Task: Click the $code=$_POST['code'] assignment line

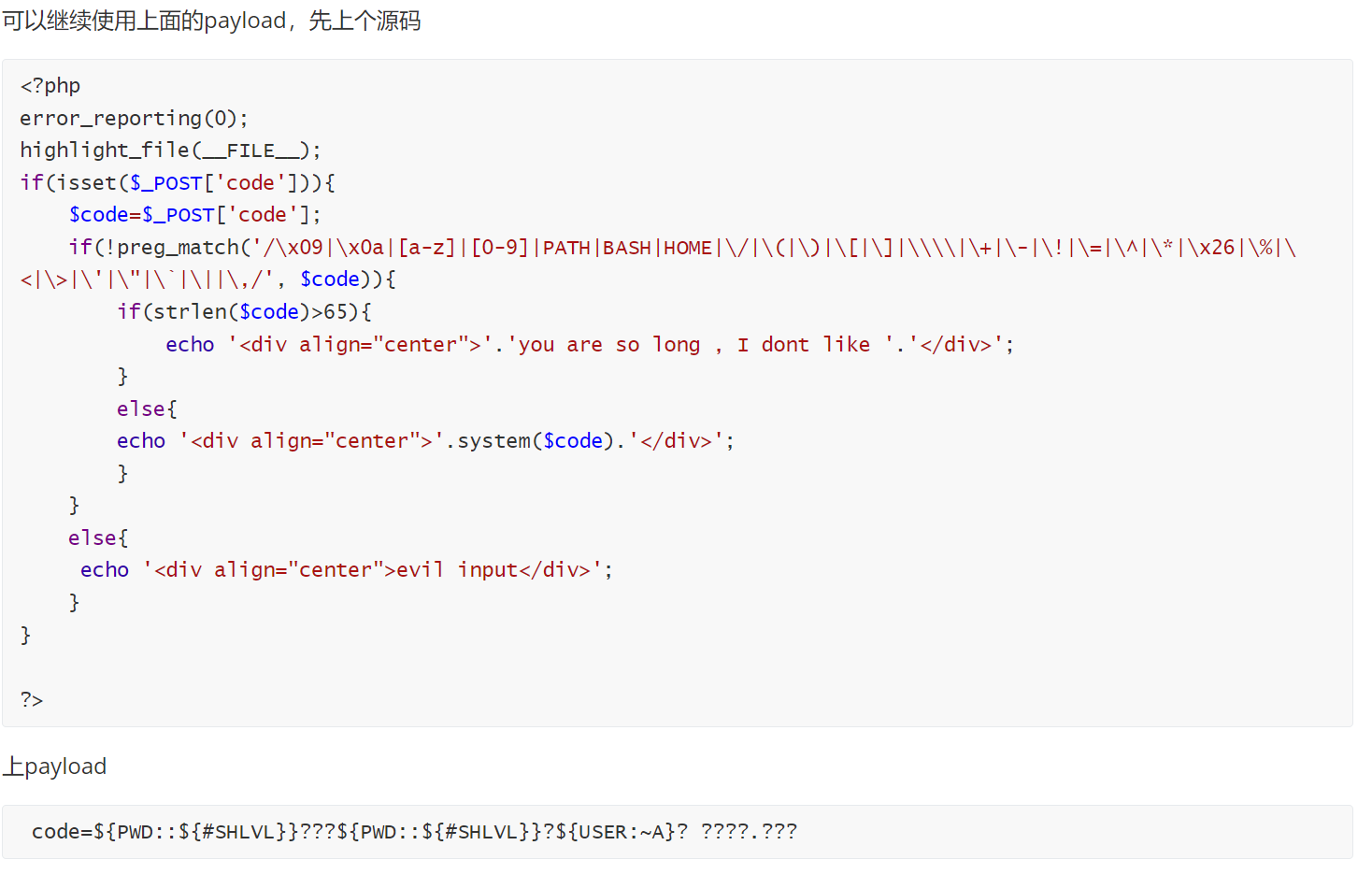Action: pyautogui.click(x=194, y=215)
